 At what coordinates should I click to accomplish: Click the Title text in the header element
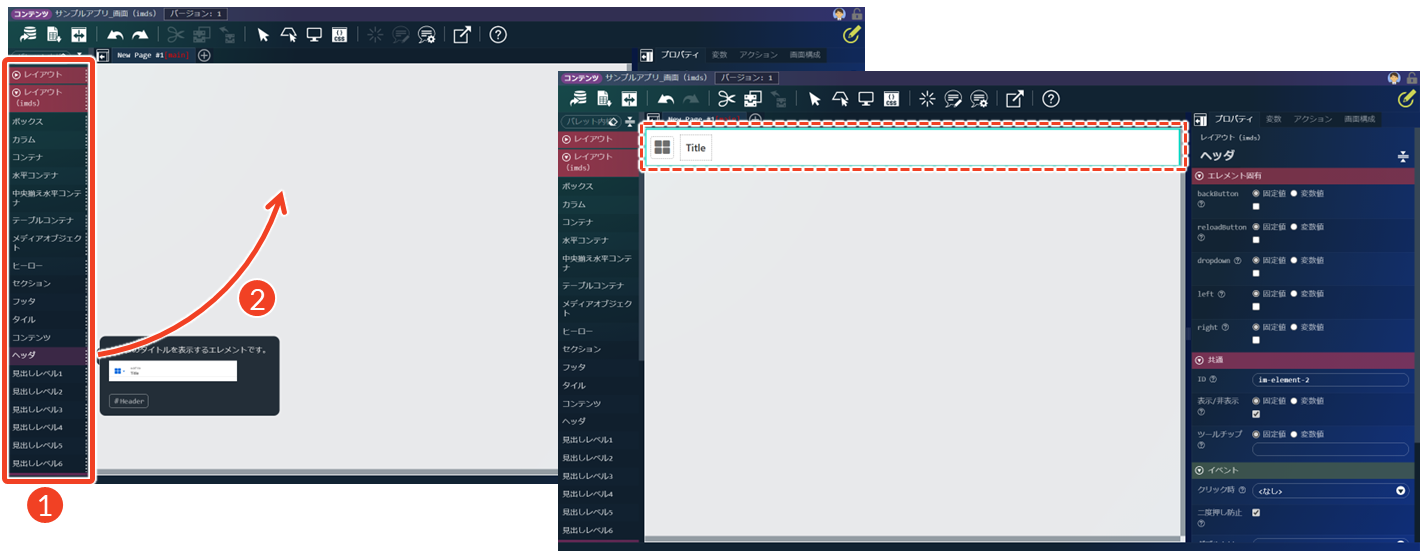click(x=696, y=148)
